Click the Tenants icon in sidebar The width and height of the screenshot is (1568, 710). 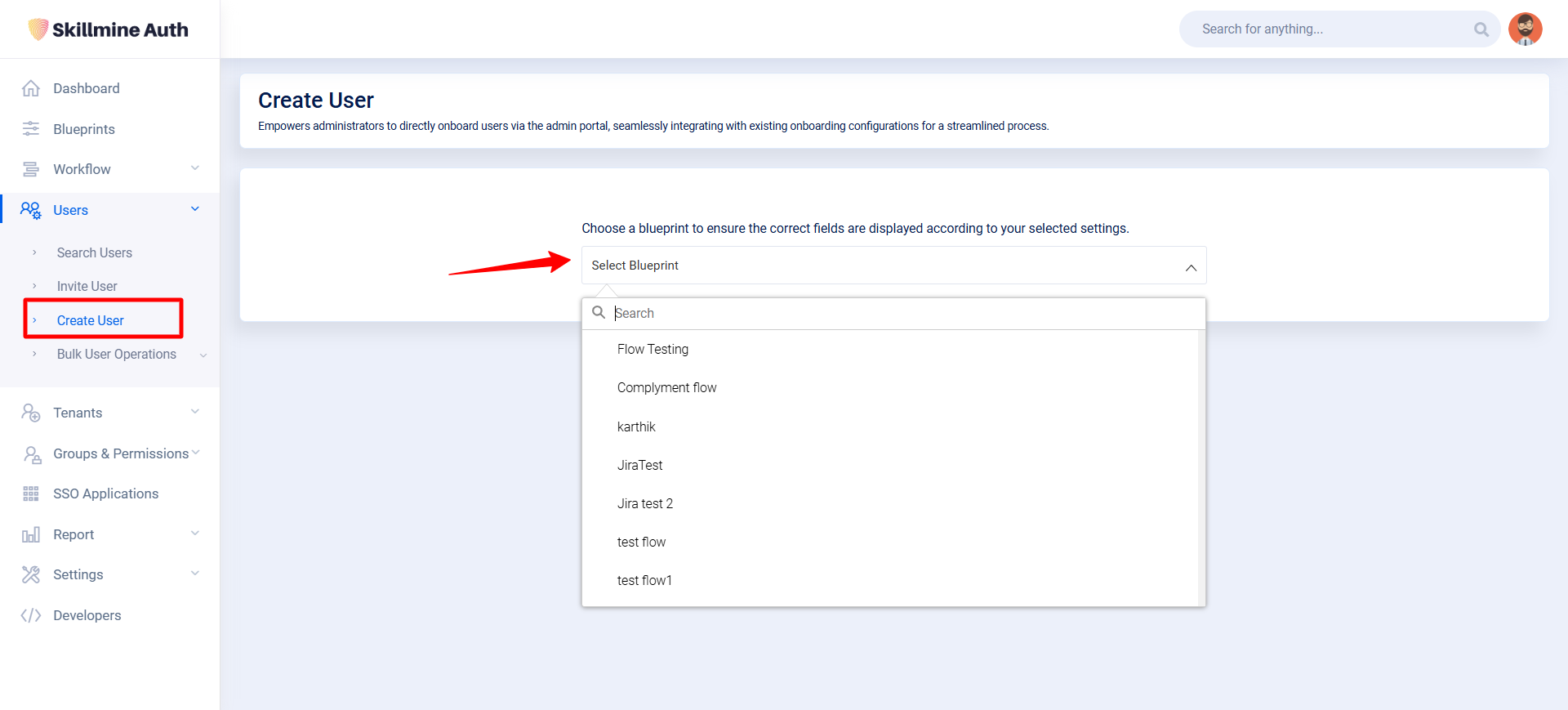tap(31, 413)
